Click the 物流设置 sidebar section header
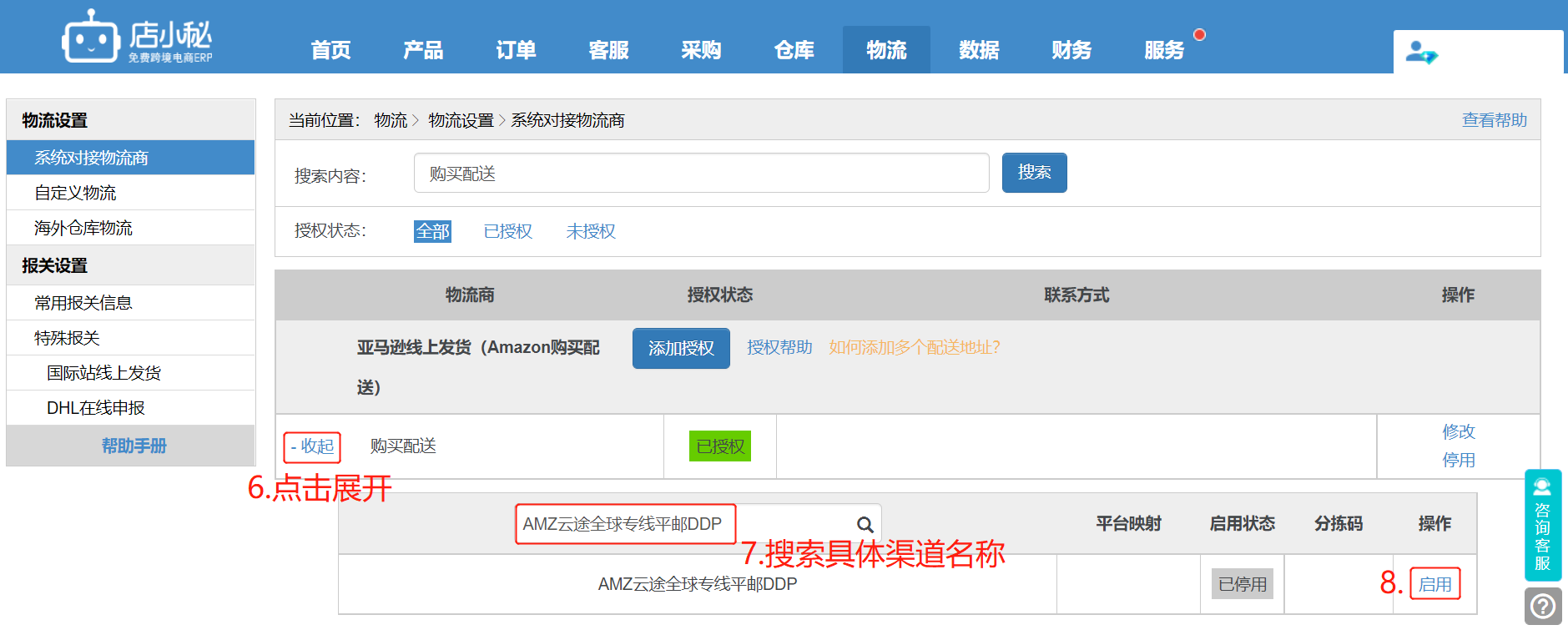The height and width of the screenshot is (630, 1568). pyautogui.click(x=130, y=120)
